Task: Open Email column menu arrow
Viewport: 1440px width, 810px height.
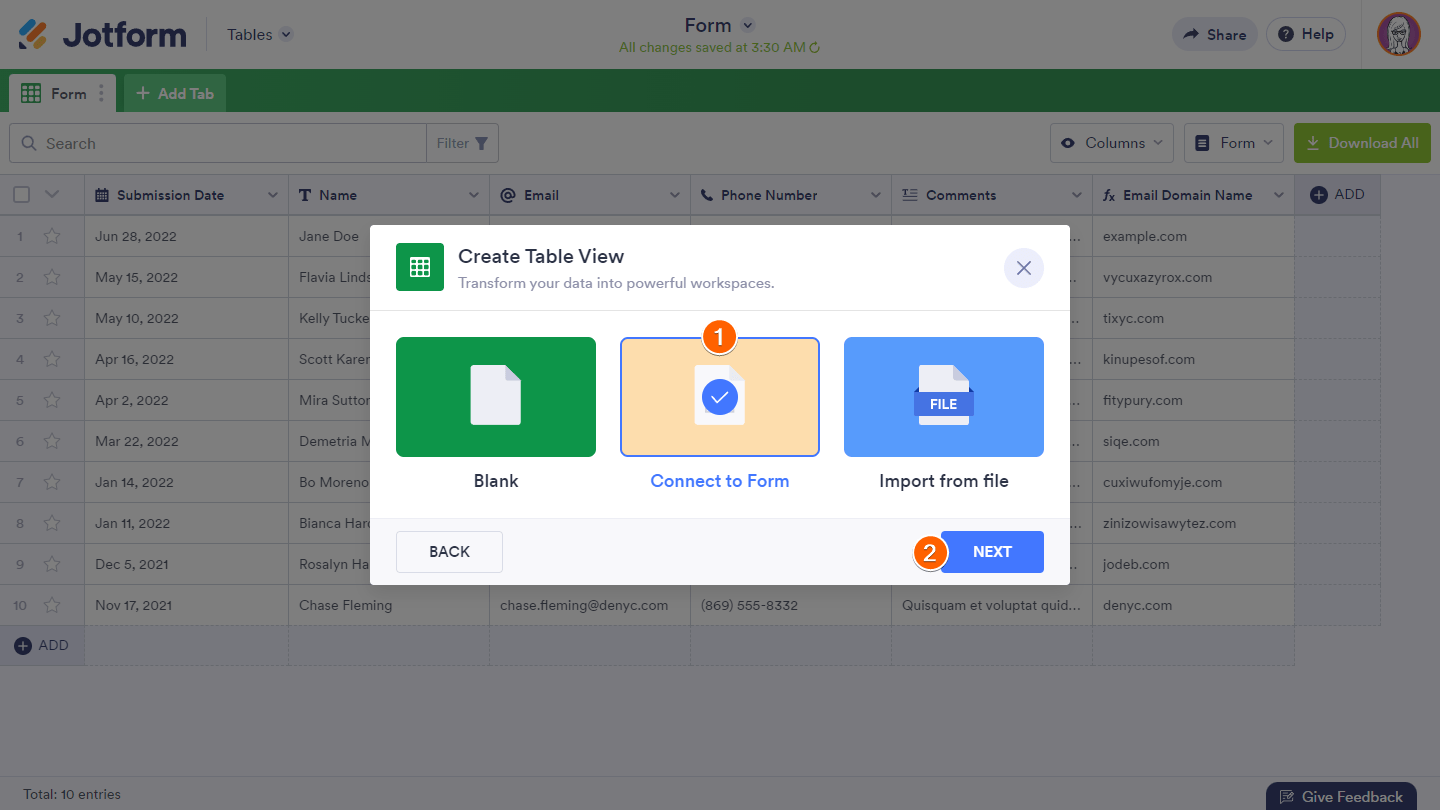Action: coord(675,195)
